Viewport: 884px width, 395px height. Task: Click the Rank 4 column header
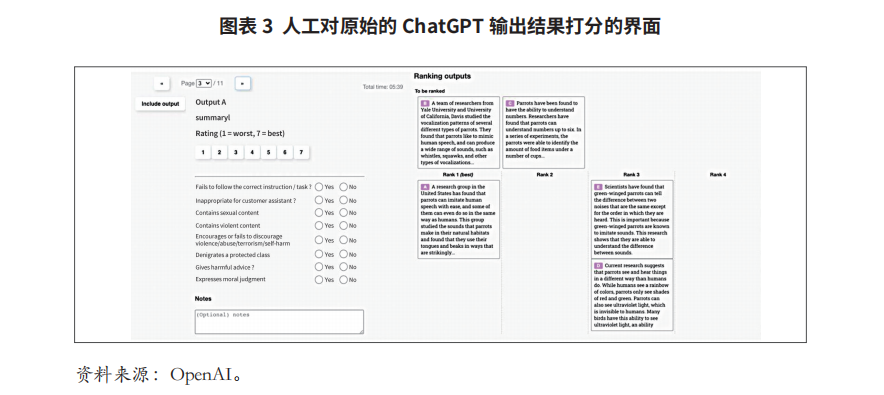coord(718,175)
